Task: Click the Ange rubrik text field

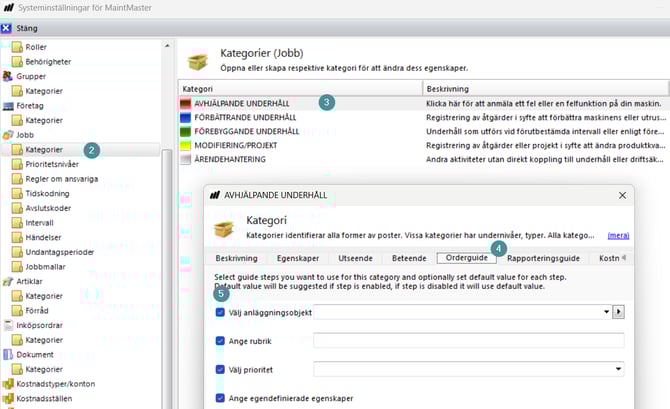Action: pos(468,341)
